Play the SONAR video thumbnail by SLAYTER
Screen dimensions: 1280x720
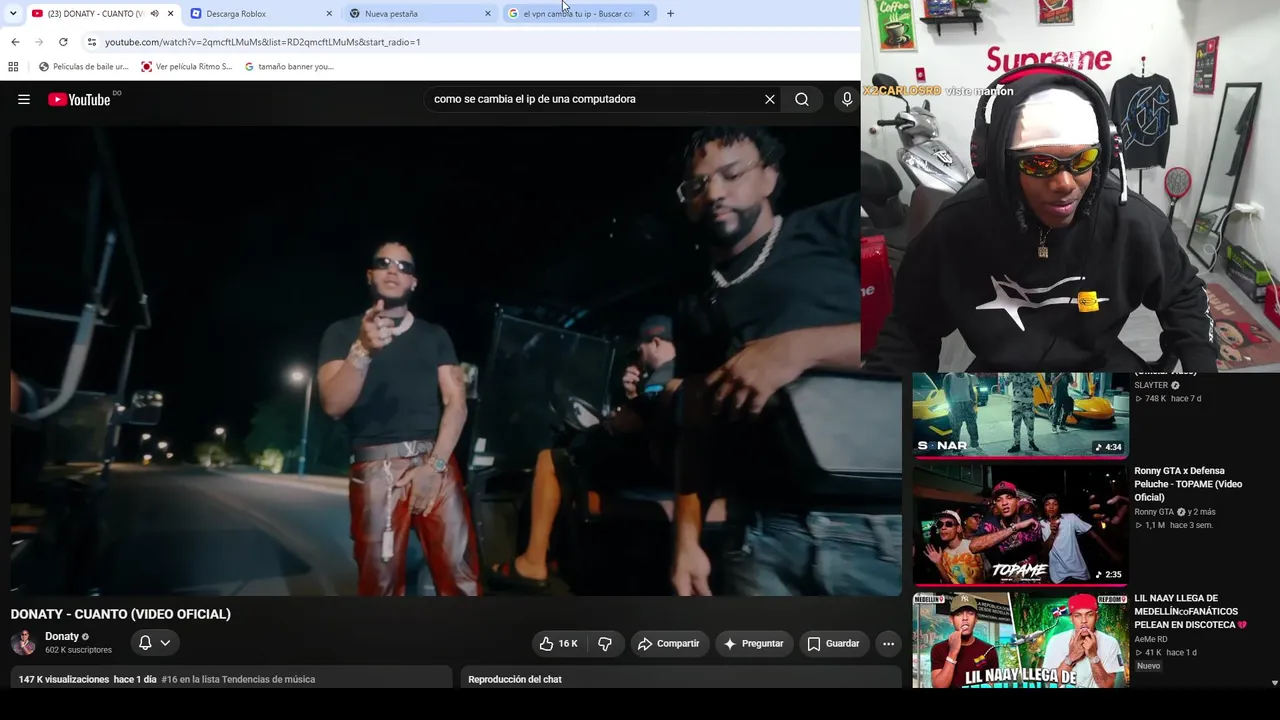(x=1021, y=415)
